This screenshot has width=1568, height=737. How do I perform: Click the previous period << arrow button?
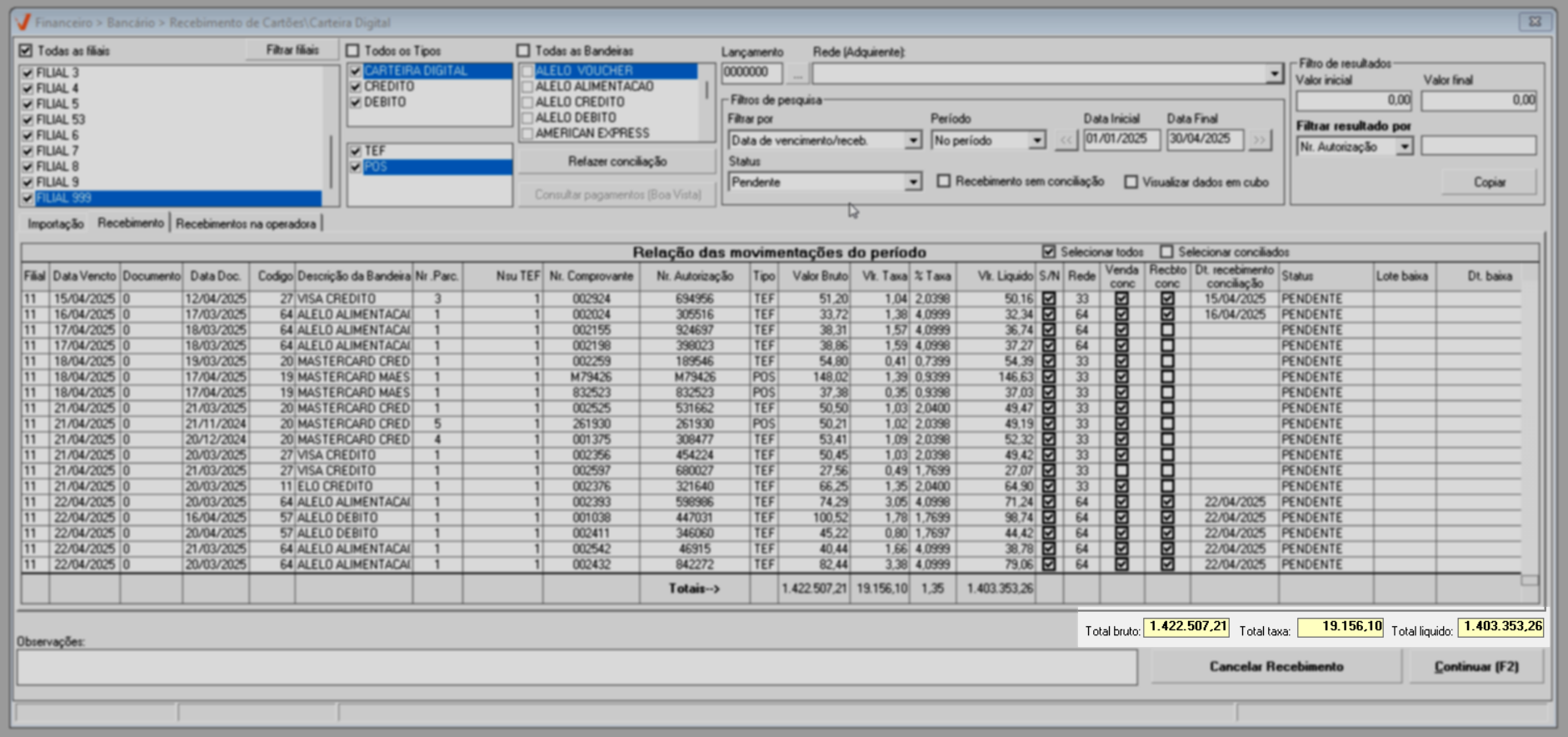1066,140
